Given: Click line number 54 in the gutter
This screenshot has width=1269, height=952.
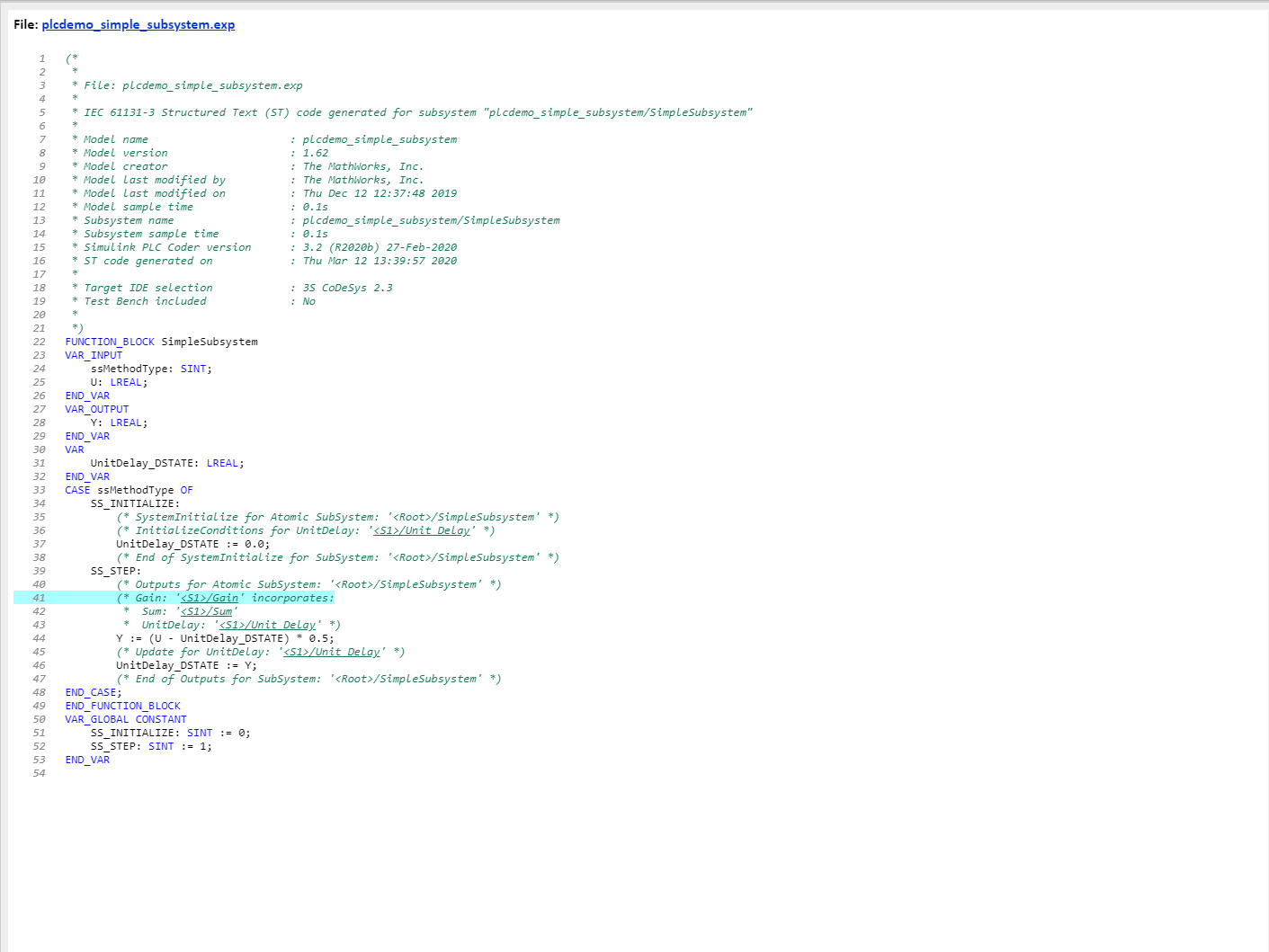Looking at the screenshot, I should [x=39, y=773].
